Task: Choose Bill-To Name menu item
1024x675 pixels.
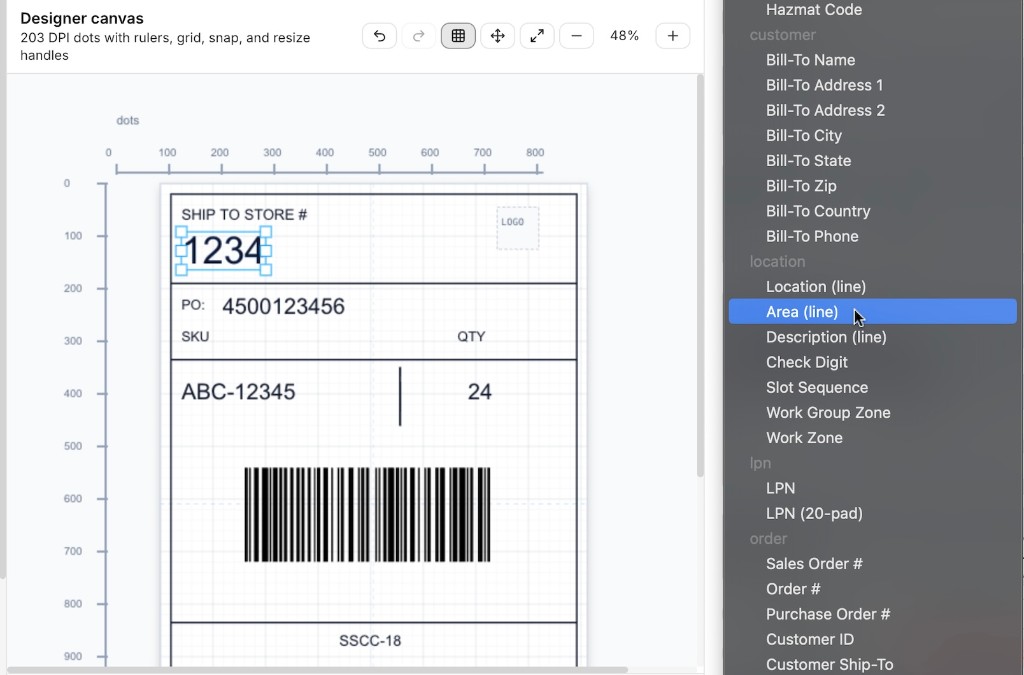Action: [872, 60]
